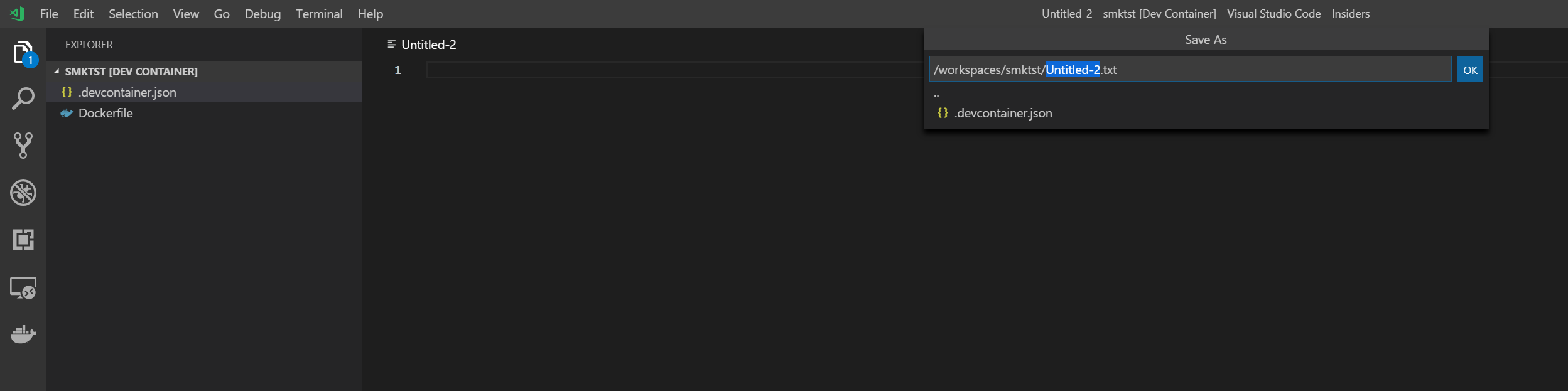Open the Remote Explorer view
Image resolution: width=1568 pixels, height=391 pixels.
click(23, 287)
